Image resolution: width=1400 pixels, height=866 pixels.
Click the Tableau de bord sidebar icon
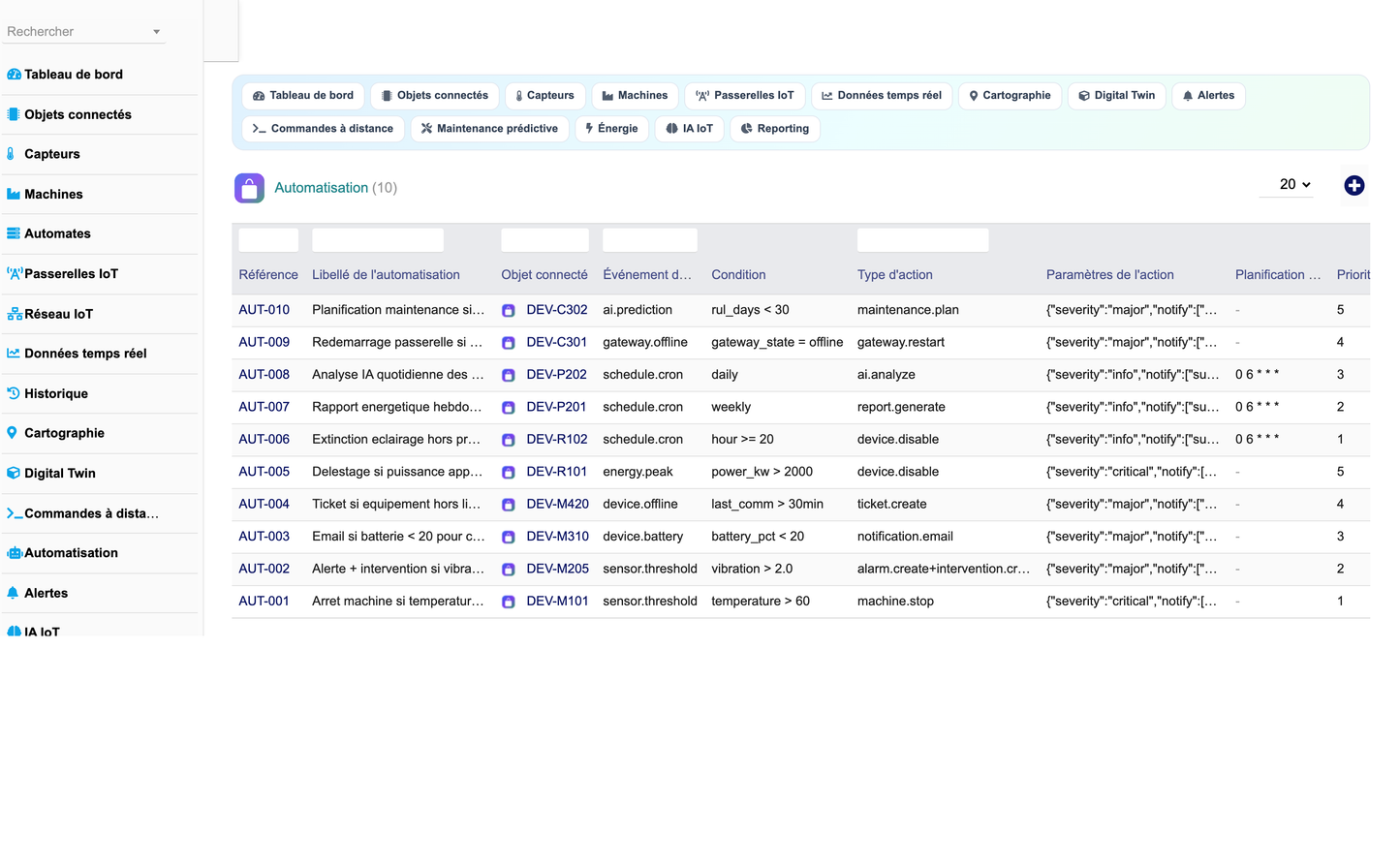tap(14, 75)
